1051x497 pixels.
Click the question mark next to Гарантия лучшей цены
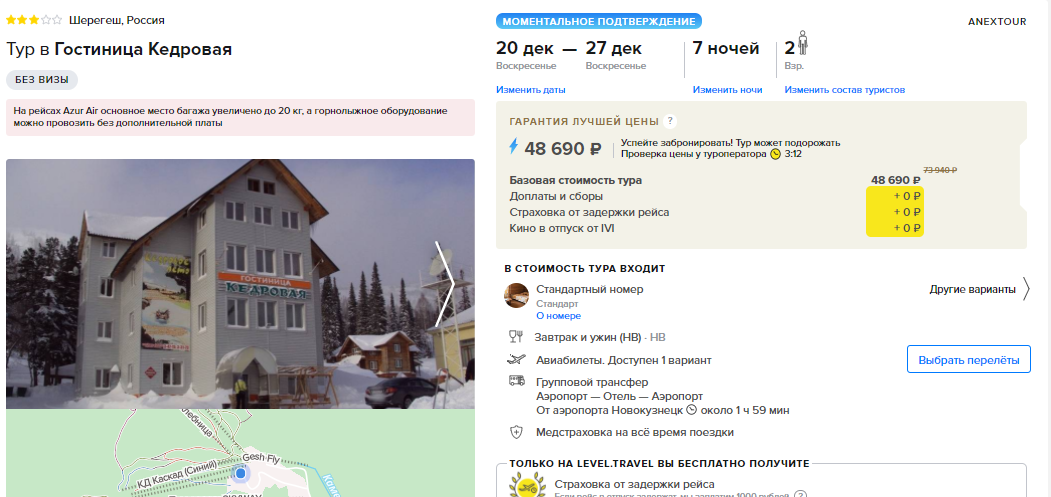coord(670,121)
